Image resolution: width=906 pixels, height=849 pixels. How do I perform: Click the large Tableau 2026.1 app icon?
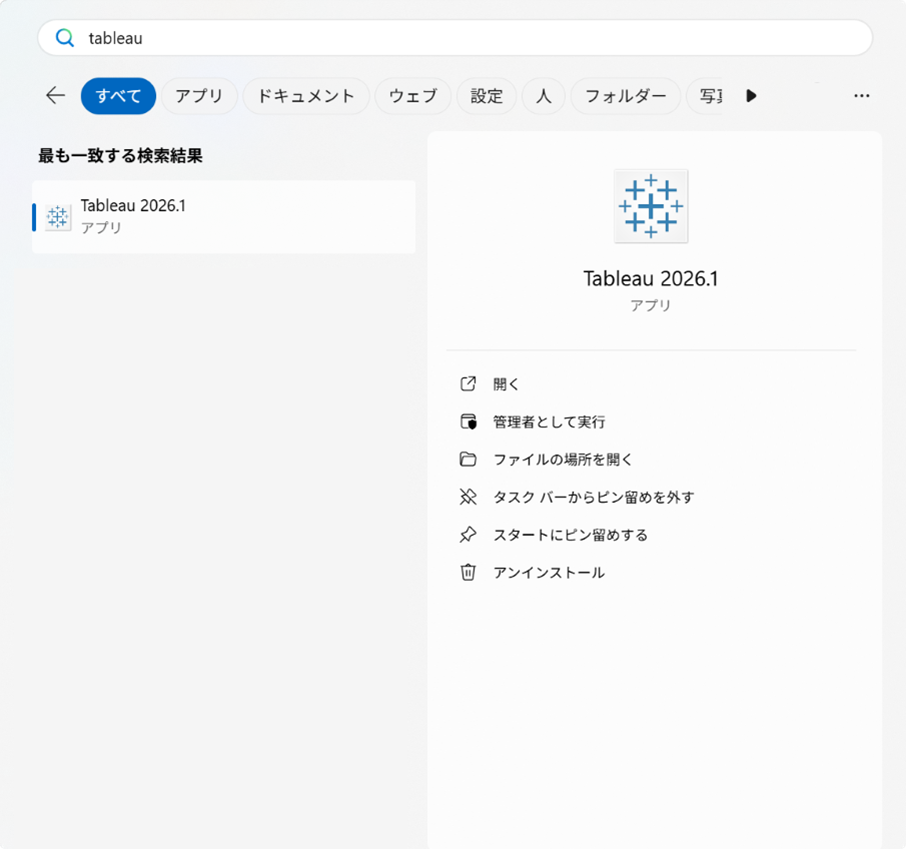click(x=650, y=206)
